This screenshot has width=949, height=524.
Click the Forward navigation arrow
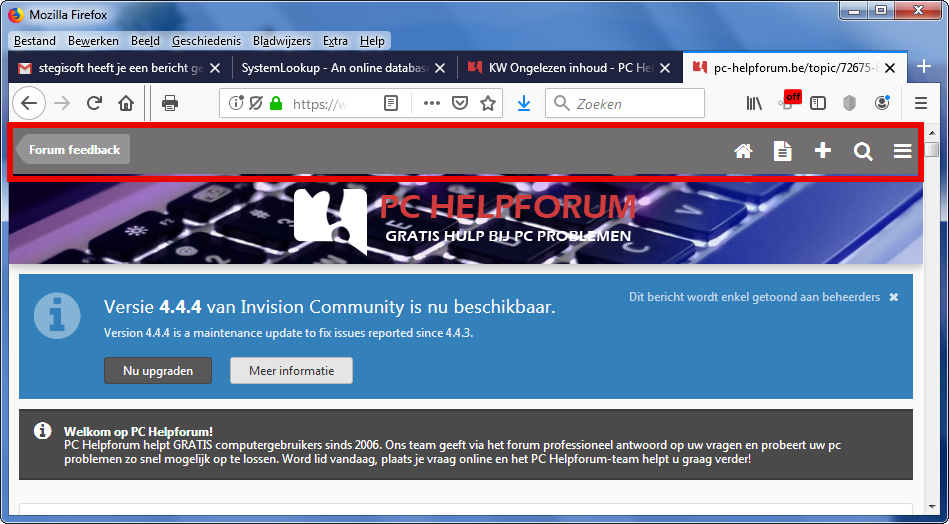coord(62,103)
